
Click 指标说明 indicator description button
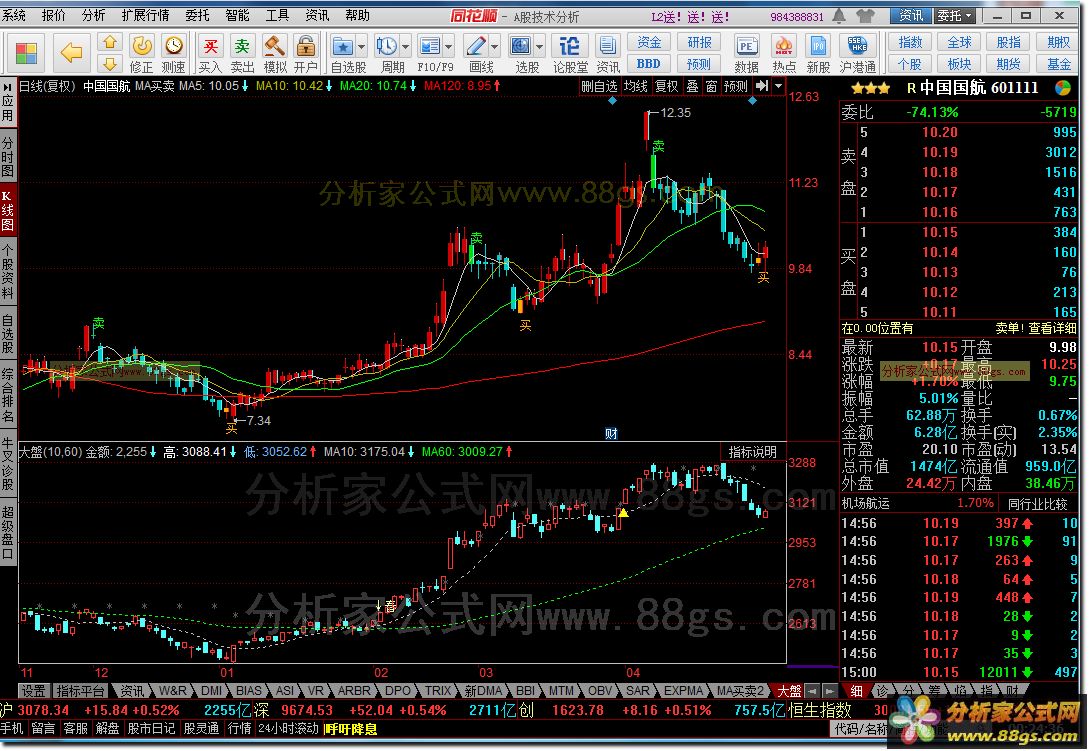click(x=752, y=452)
